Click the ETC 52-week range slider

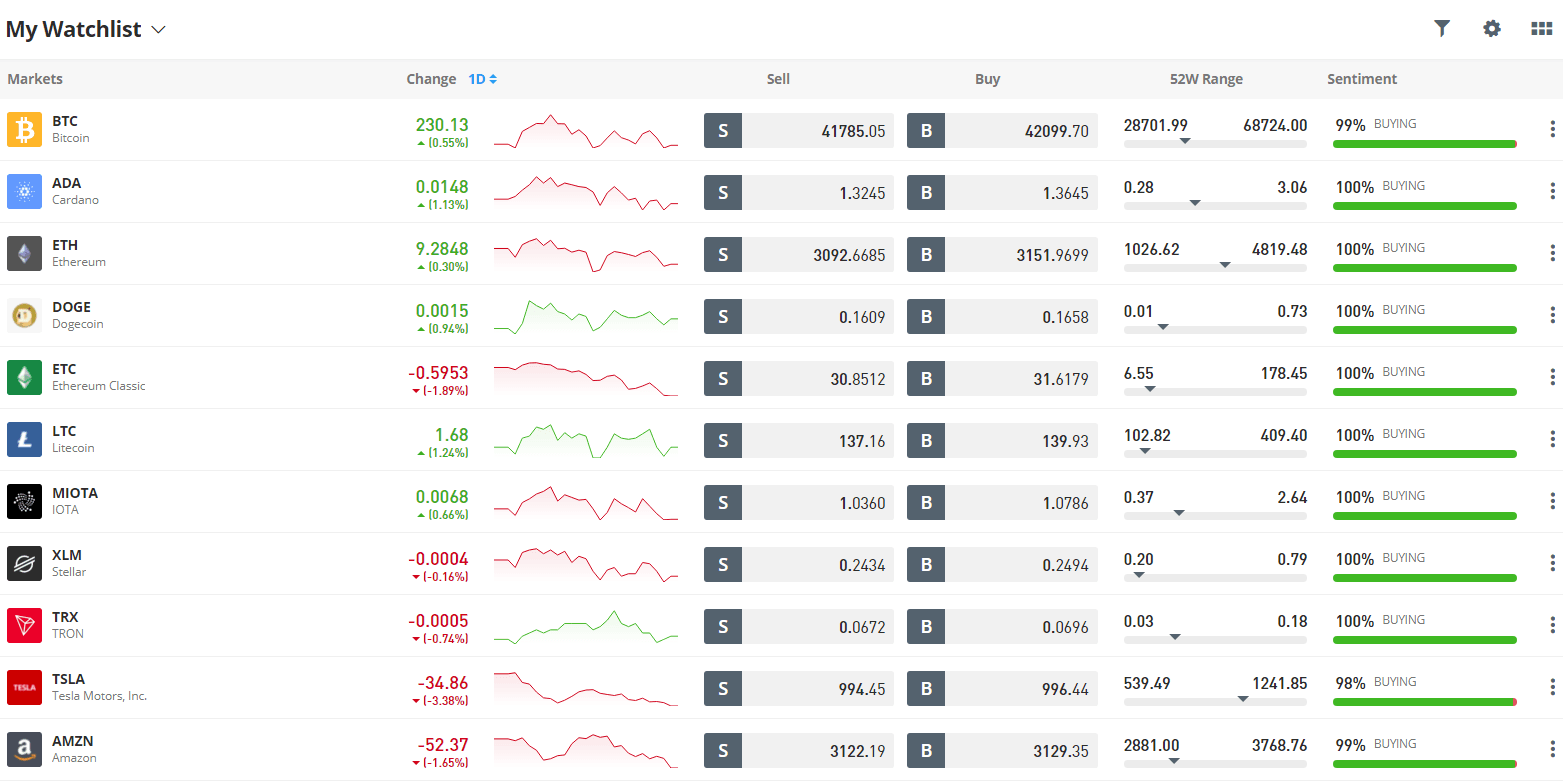1214,390
